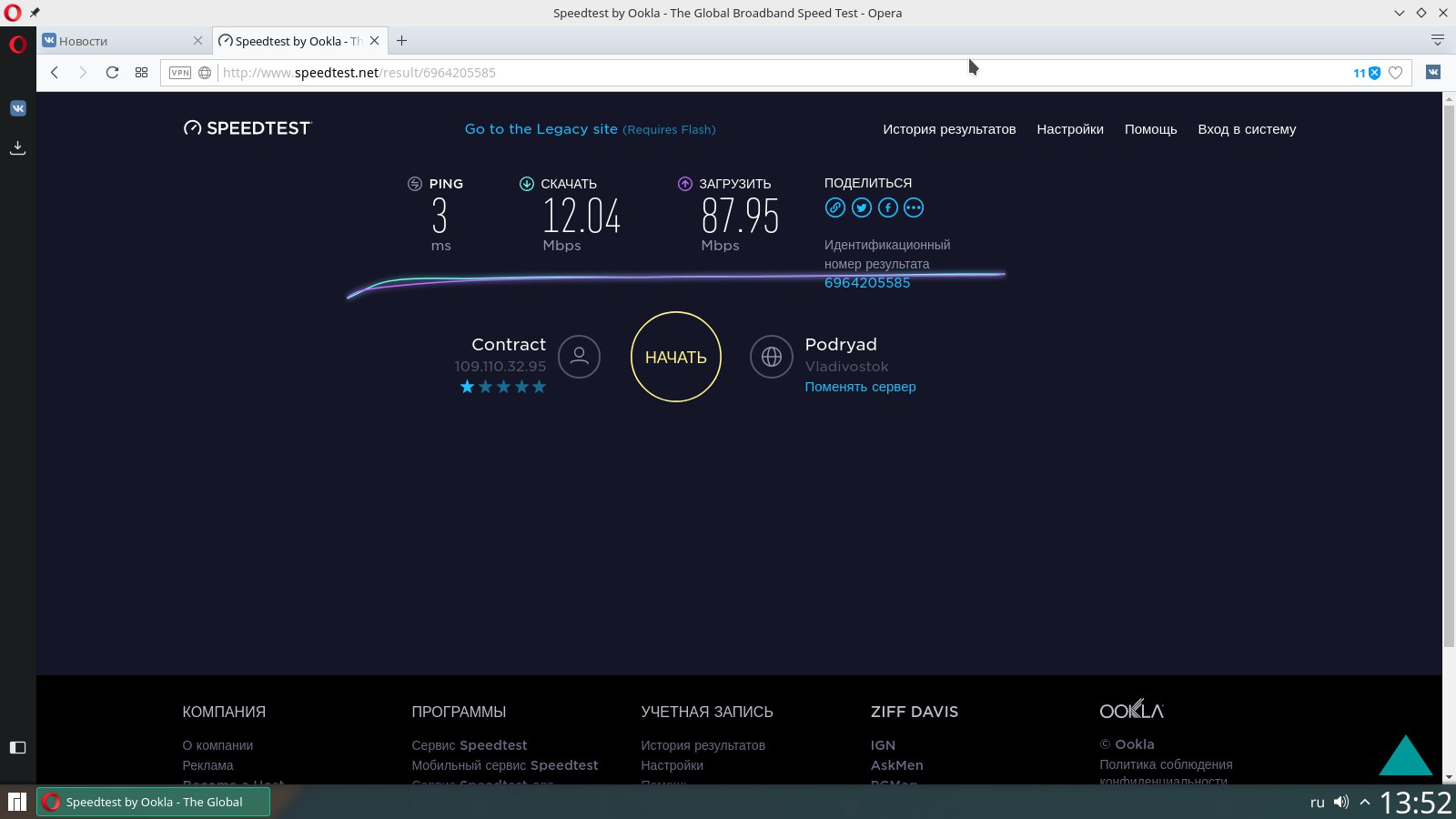Click teal triangle back-to-top button
This screenshot has height=819, width=1456.
pos(1406,755)
